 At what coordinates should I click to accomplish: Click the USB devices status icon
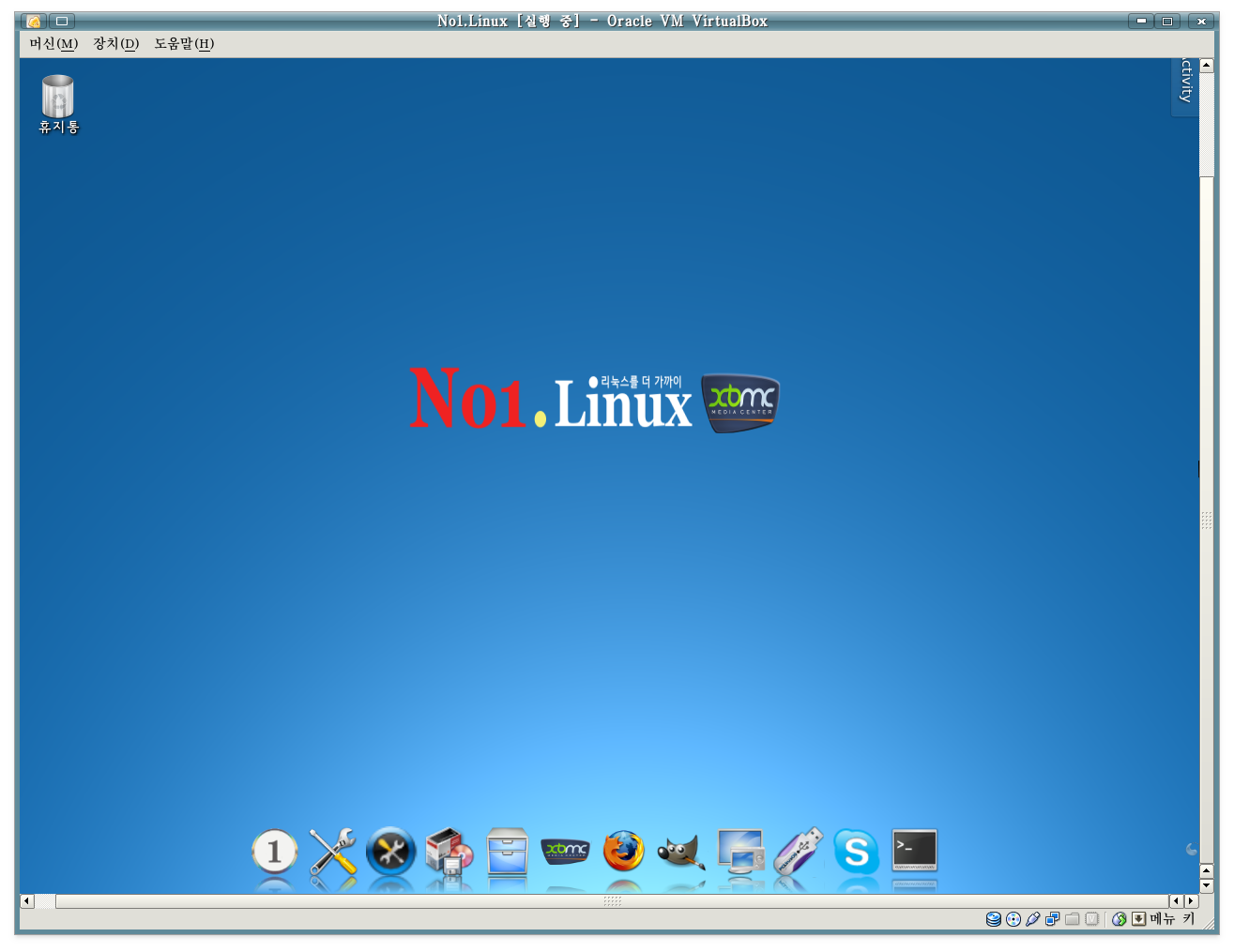pos(1033,919)
